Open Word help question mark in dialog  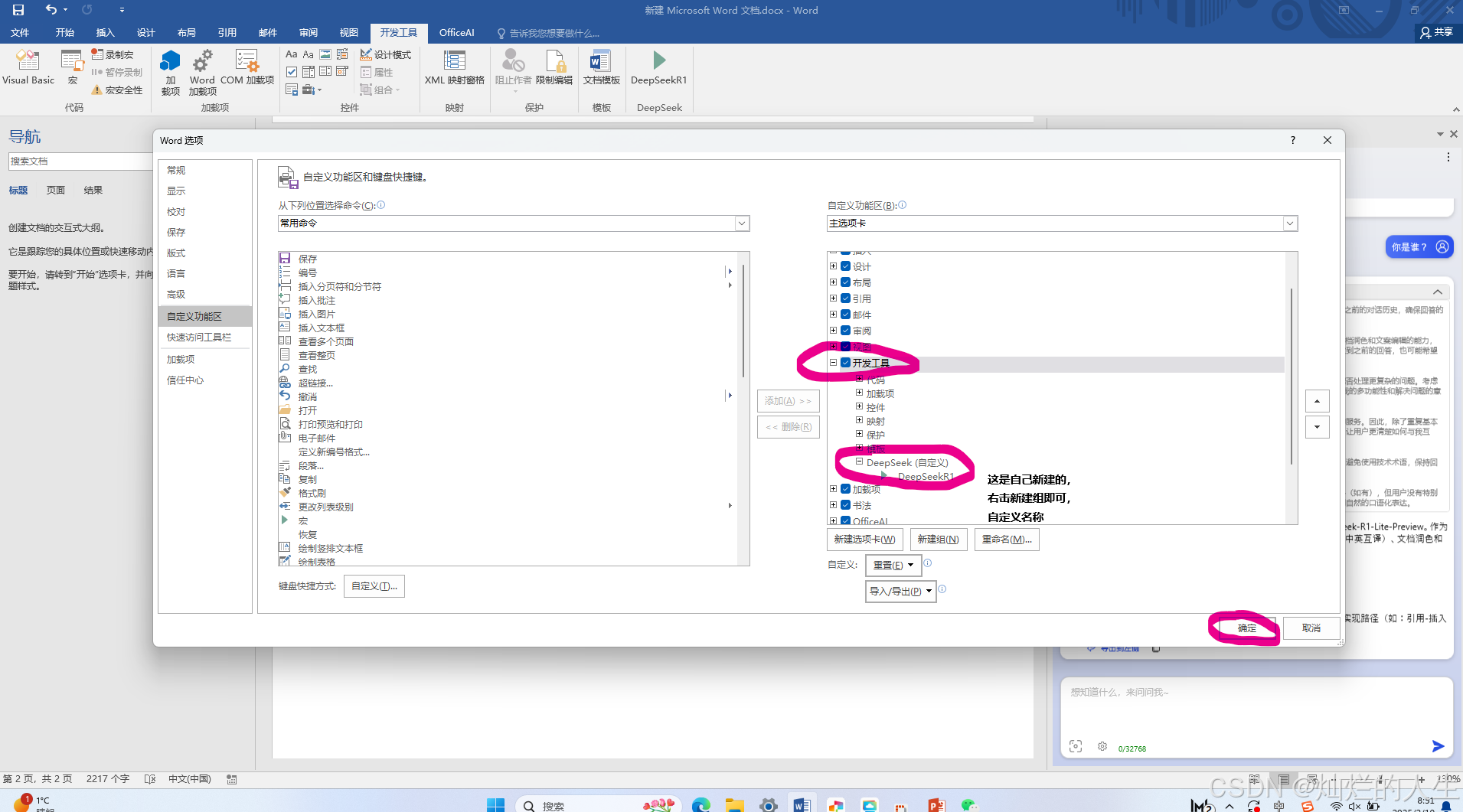click(x=1293, y=140)
